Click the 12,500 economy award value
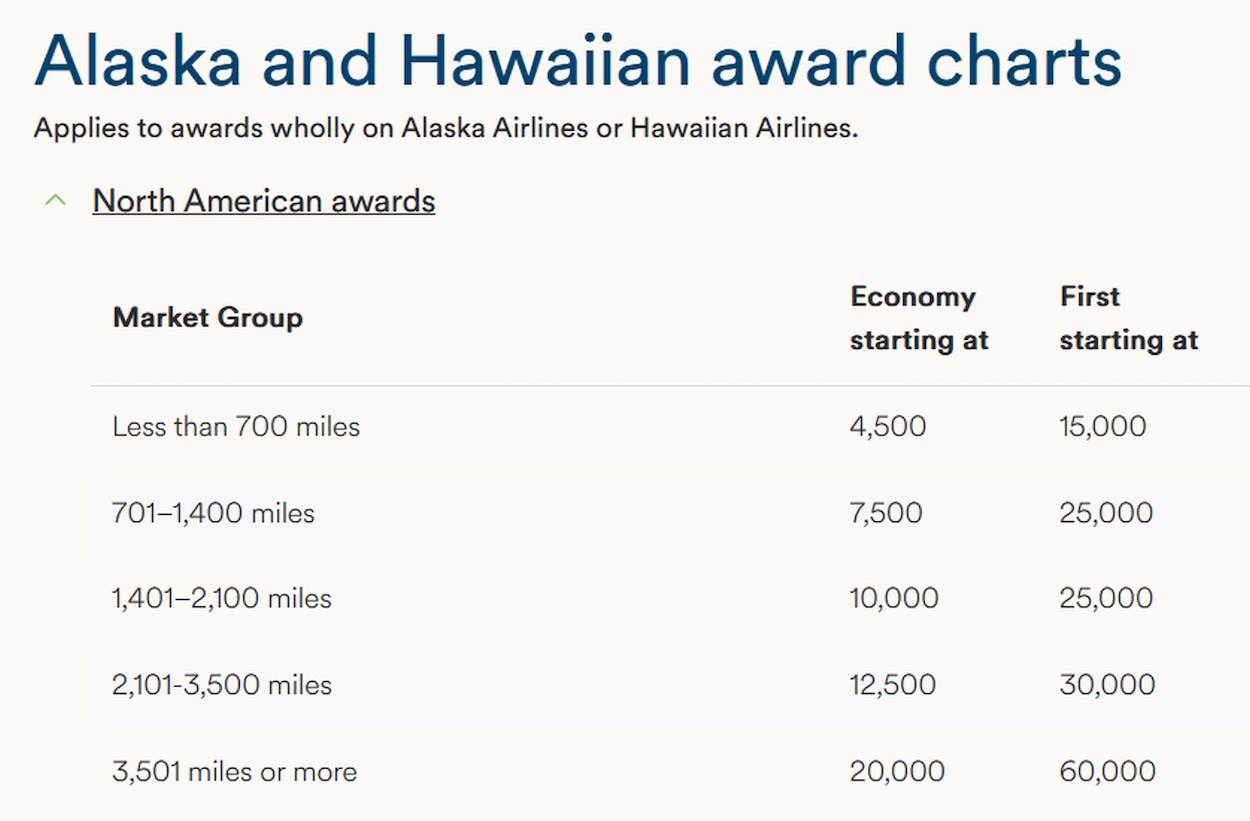This screenshot has height=821, width=1250. click(893, 685)
